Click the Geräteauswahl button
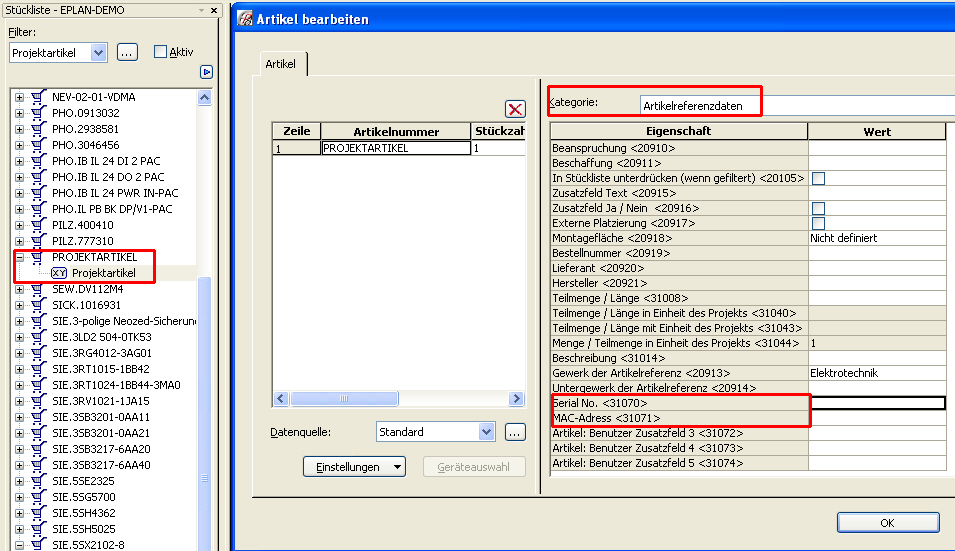This screenshot has width=955, height=551. click(474, 467)
